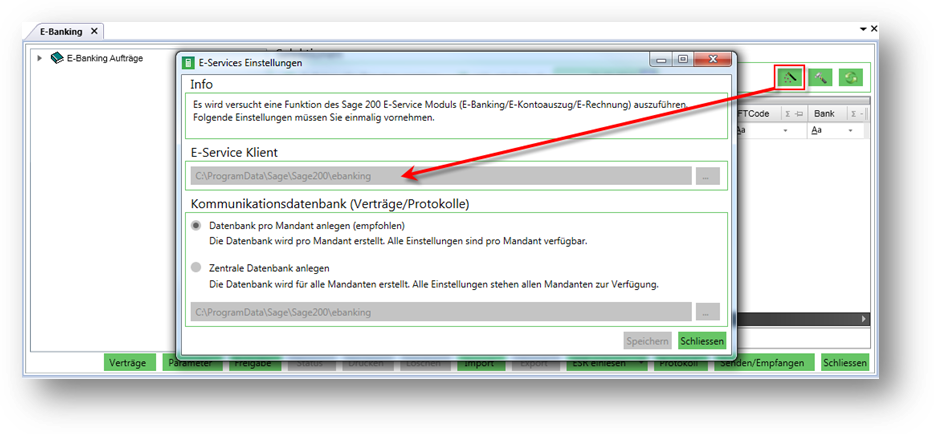Maximize the E-Services Einstellungen dialog
This screenshot has width=934, height=434.
point(683,60)
